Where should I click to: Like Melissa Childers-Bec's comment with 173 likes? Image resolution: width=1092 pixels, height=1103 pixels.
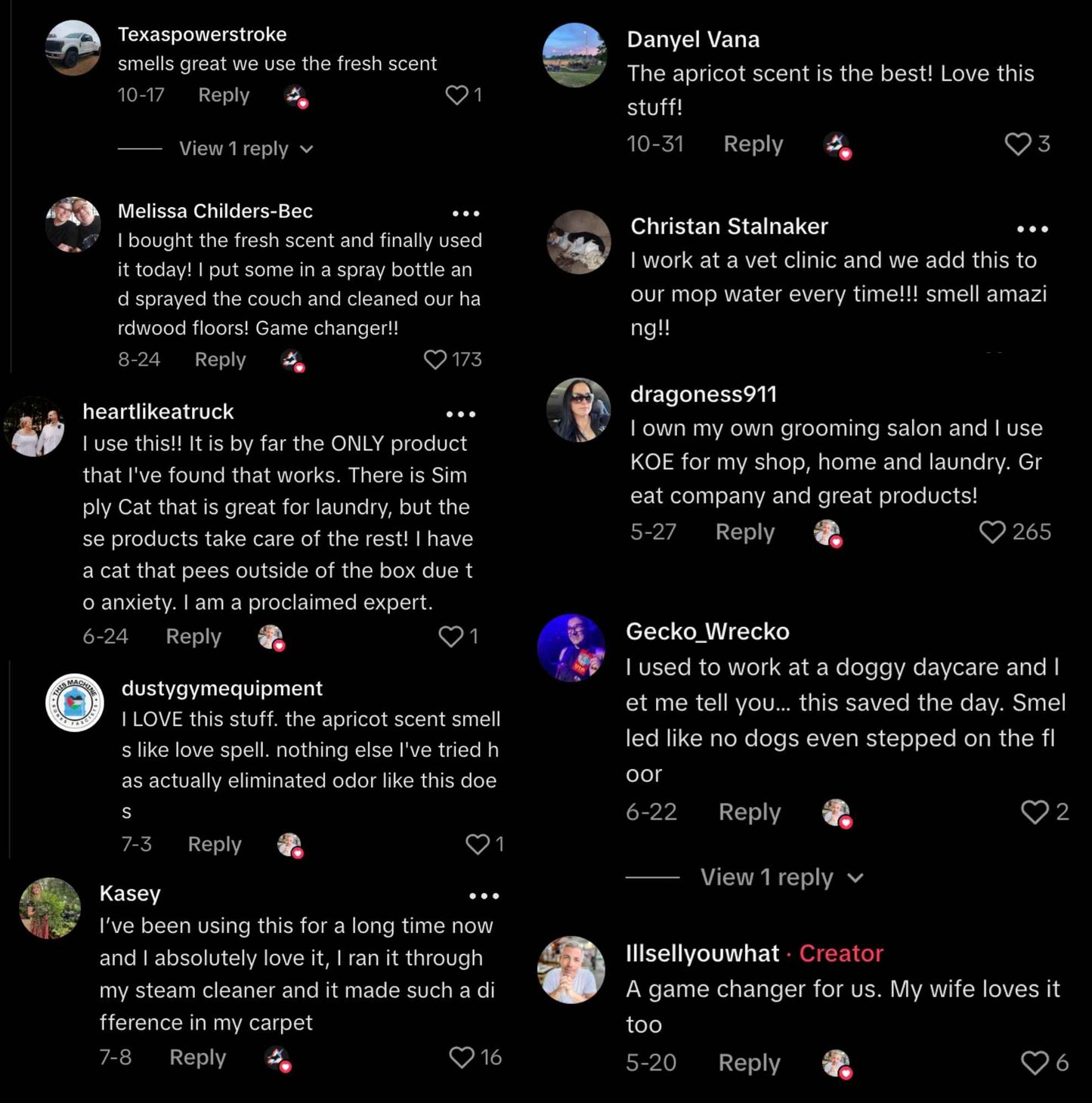(x=435, y=359)
